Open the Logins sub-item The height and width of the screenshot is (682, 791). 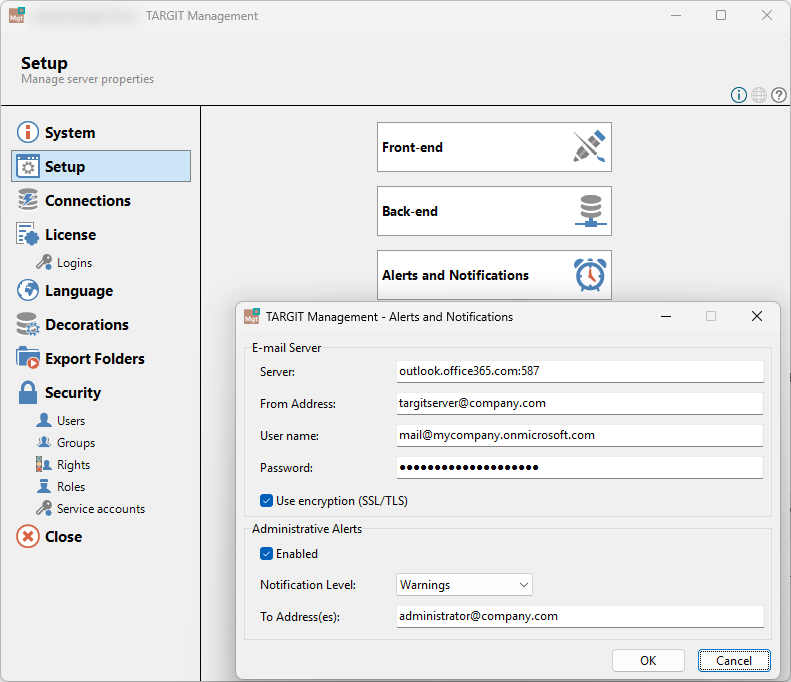[x=74, y=263]
